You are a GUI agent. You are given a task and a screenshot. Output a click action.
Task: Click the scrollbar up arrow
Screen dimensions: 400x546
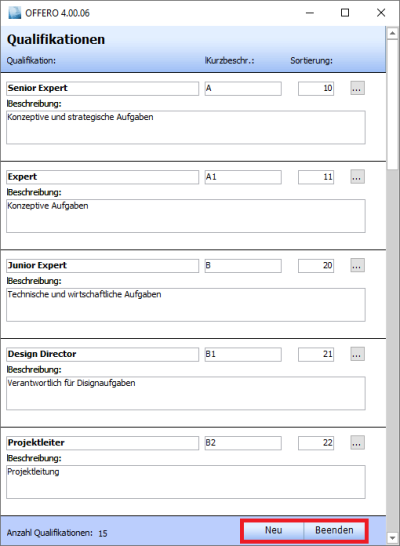392,33
